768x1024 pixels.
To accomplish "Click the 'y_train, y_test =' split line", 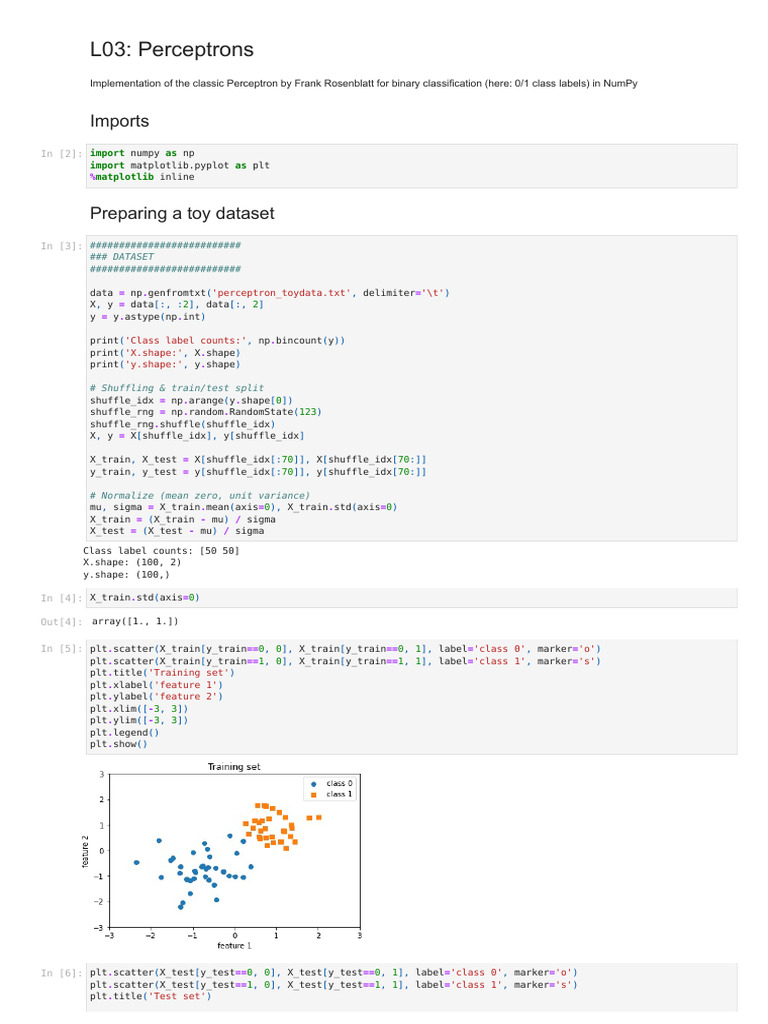I will pyautogui.click(x=258, y=472).
